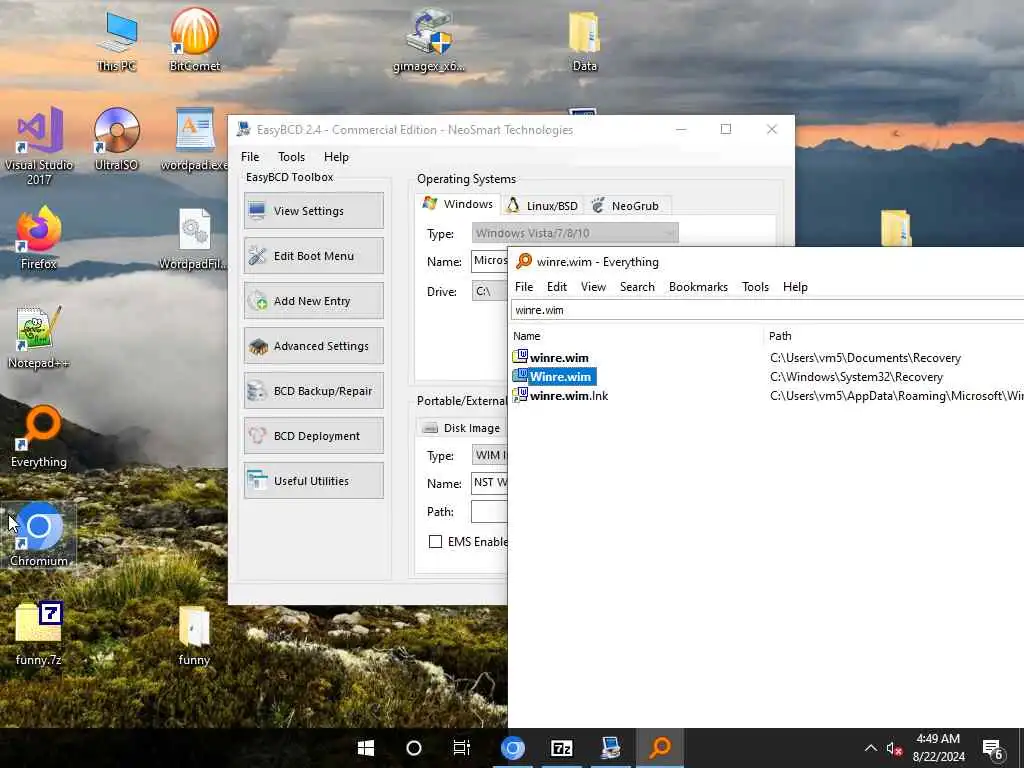Viewport: 1024px width, 768px height.
Task: Switch to the NeoGrub tab
Action: [628, 206]
